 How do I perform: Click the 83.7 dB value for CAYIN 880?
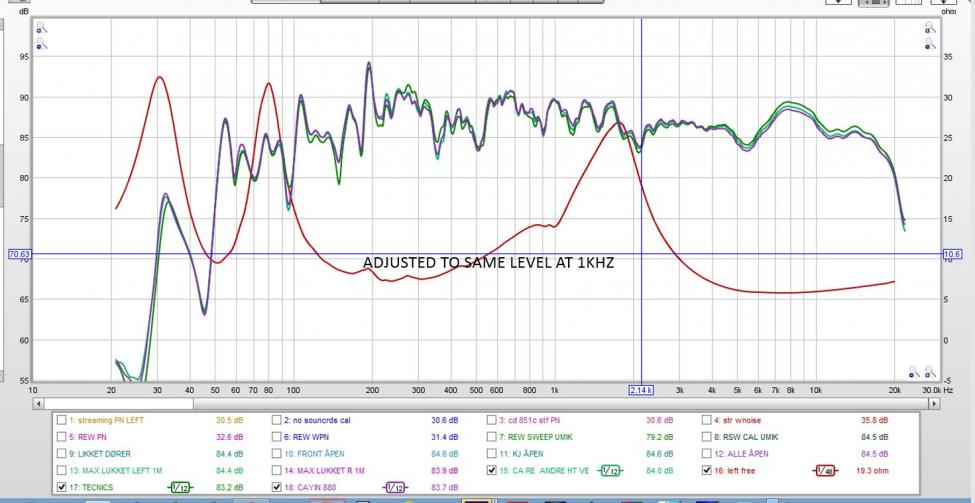[x=445, y=488]
